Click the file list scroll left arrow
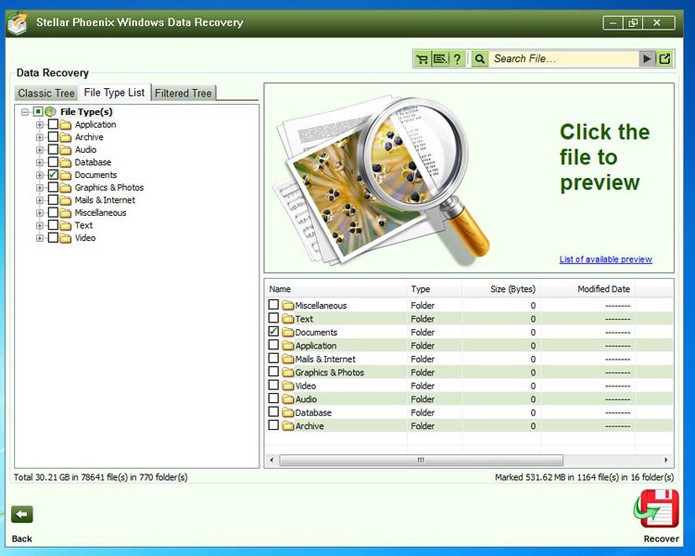Screen dimensions: 695x556 click(x=271, y=460)
